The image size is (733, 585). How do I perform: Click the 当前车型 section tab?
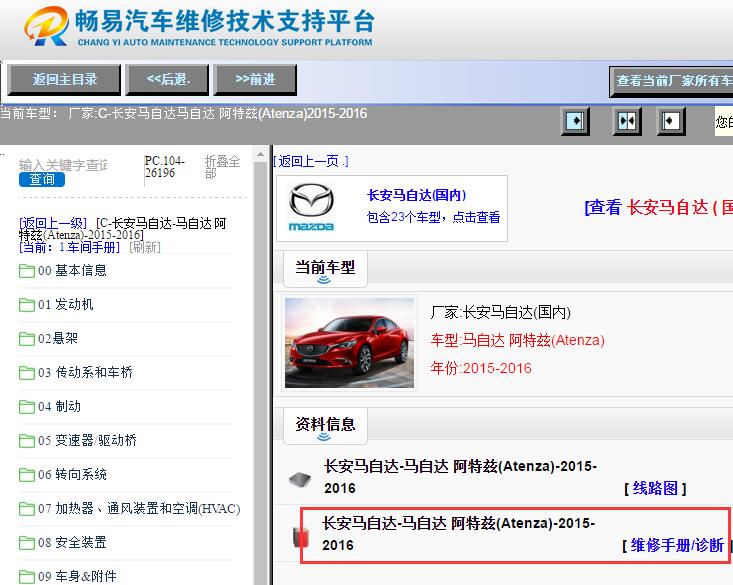[325, 269]
